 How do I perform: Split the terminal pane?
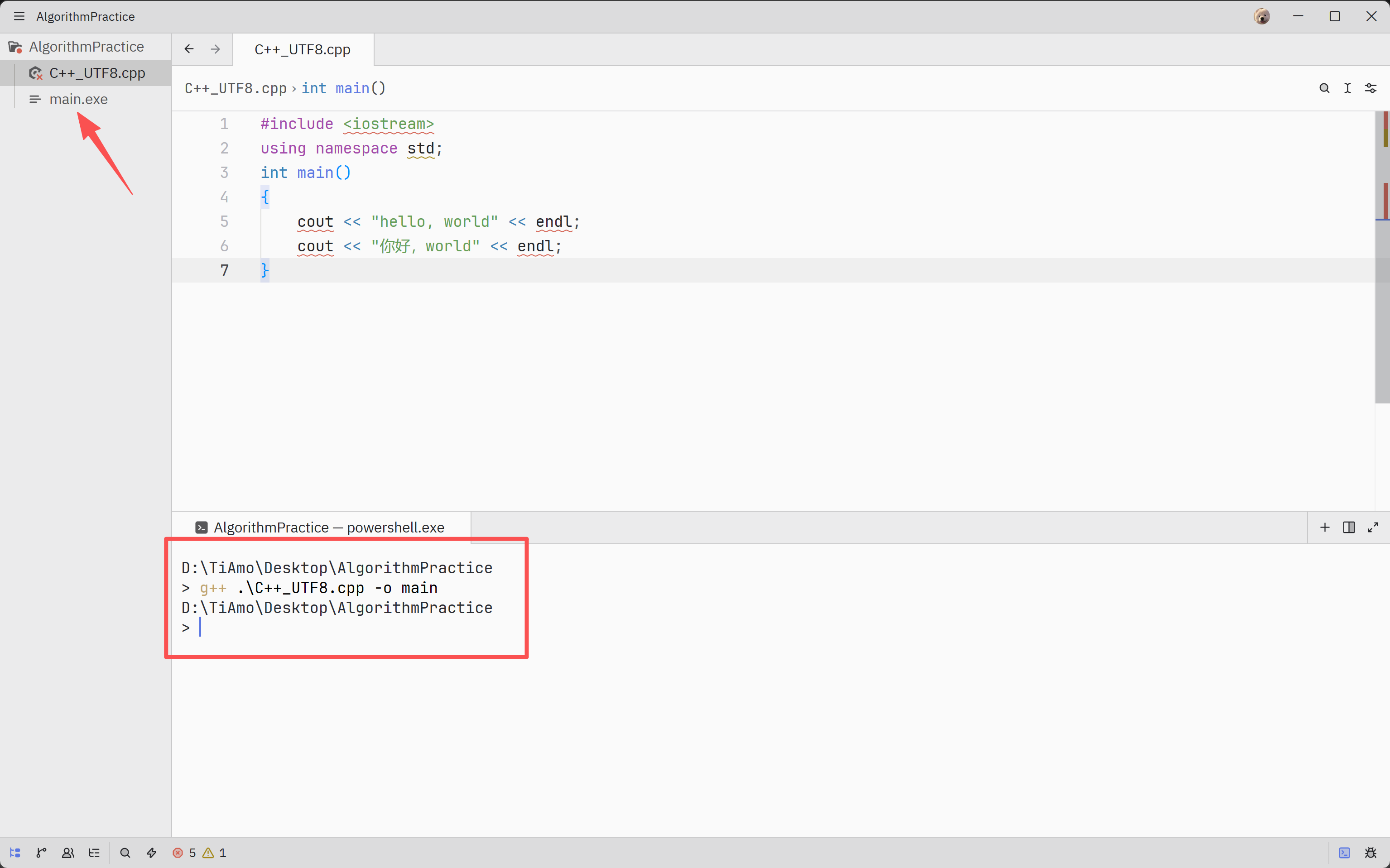(x=1349, y=527)
